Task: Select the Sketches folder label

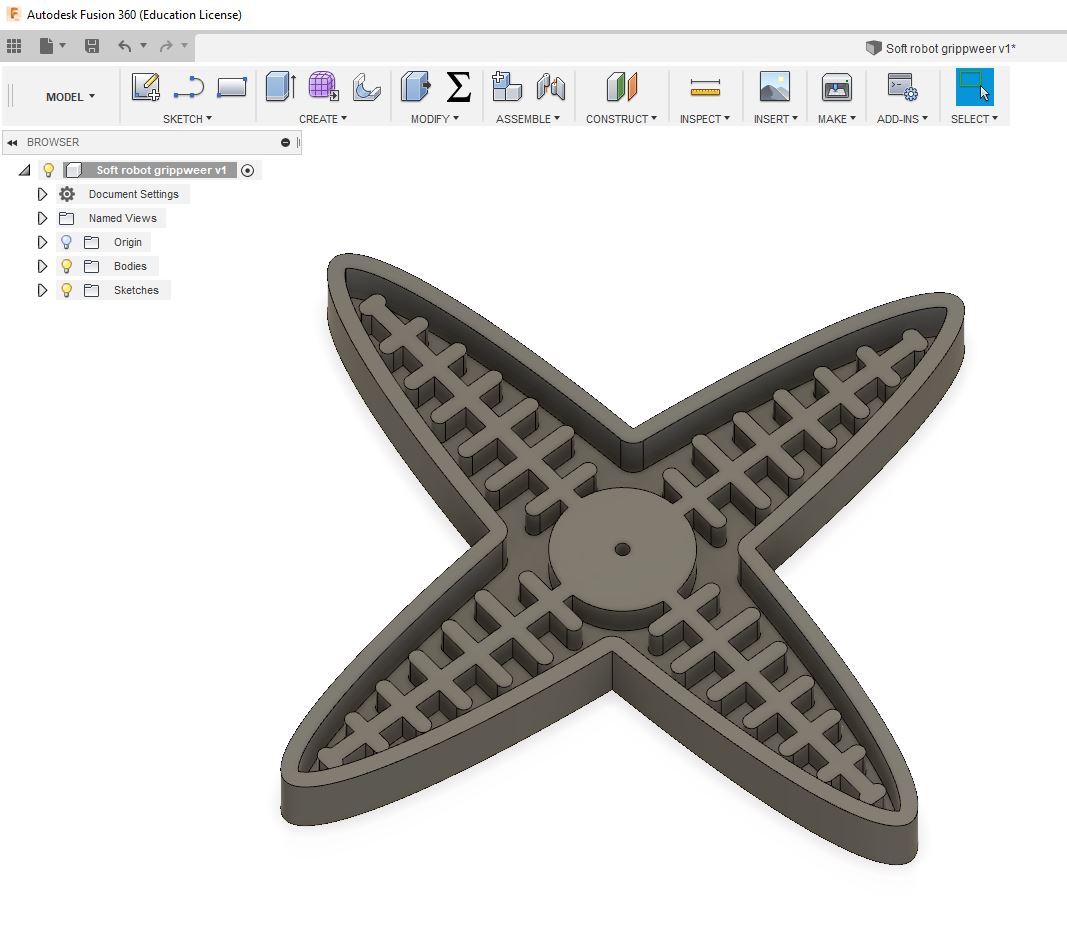Action: click(x=136, y=290)
